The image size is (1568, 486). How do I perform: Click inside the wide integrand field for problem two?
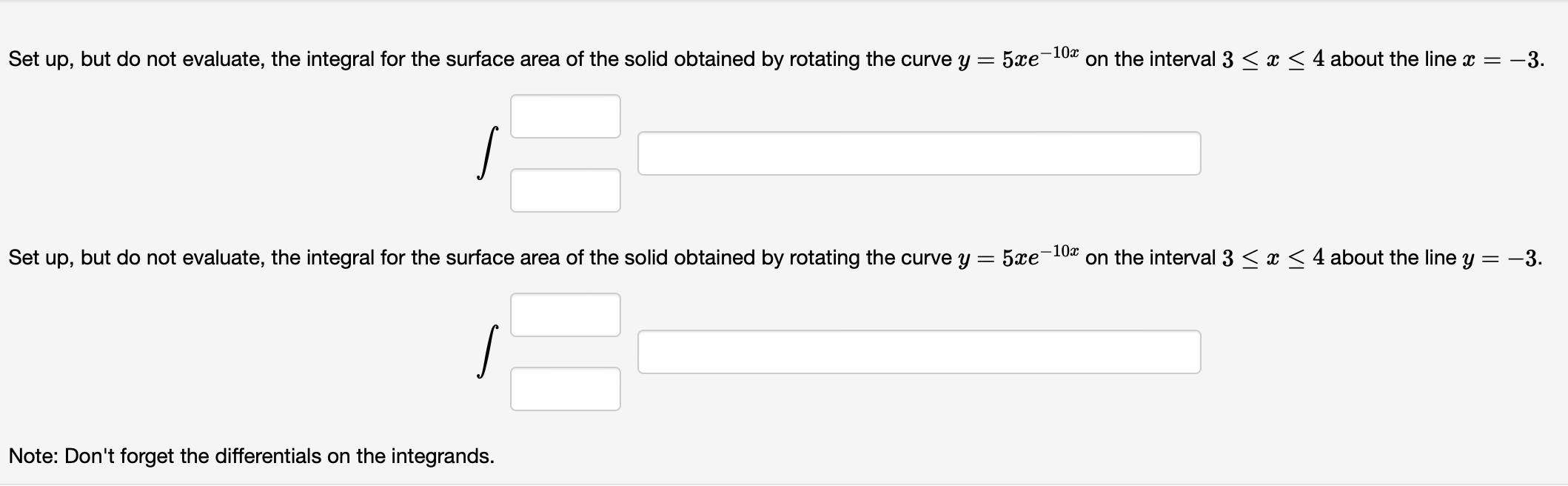click(x=918, y=352)
